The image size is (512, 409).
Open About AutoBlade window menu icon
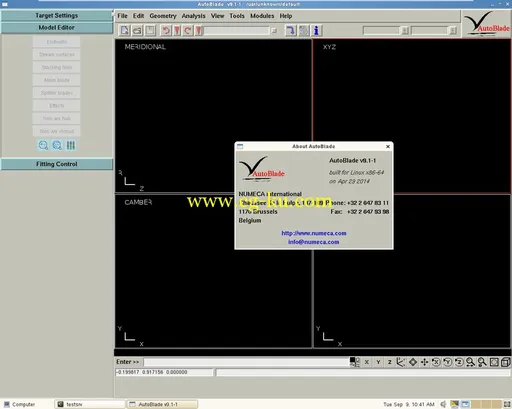coord(240,146)
